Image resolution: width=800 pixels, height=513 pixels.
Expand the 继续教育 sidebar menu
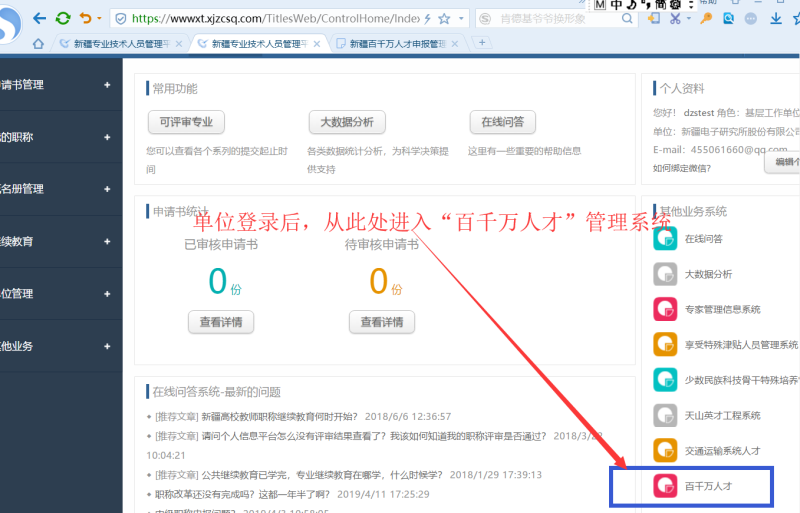click(107, 241)
